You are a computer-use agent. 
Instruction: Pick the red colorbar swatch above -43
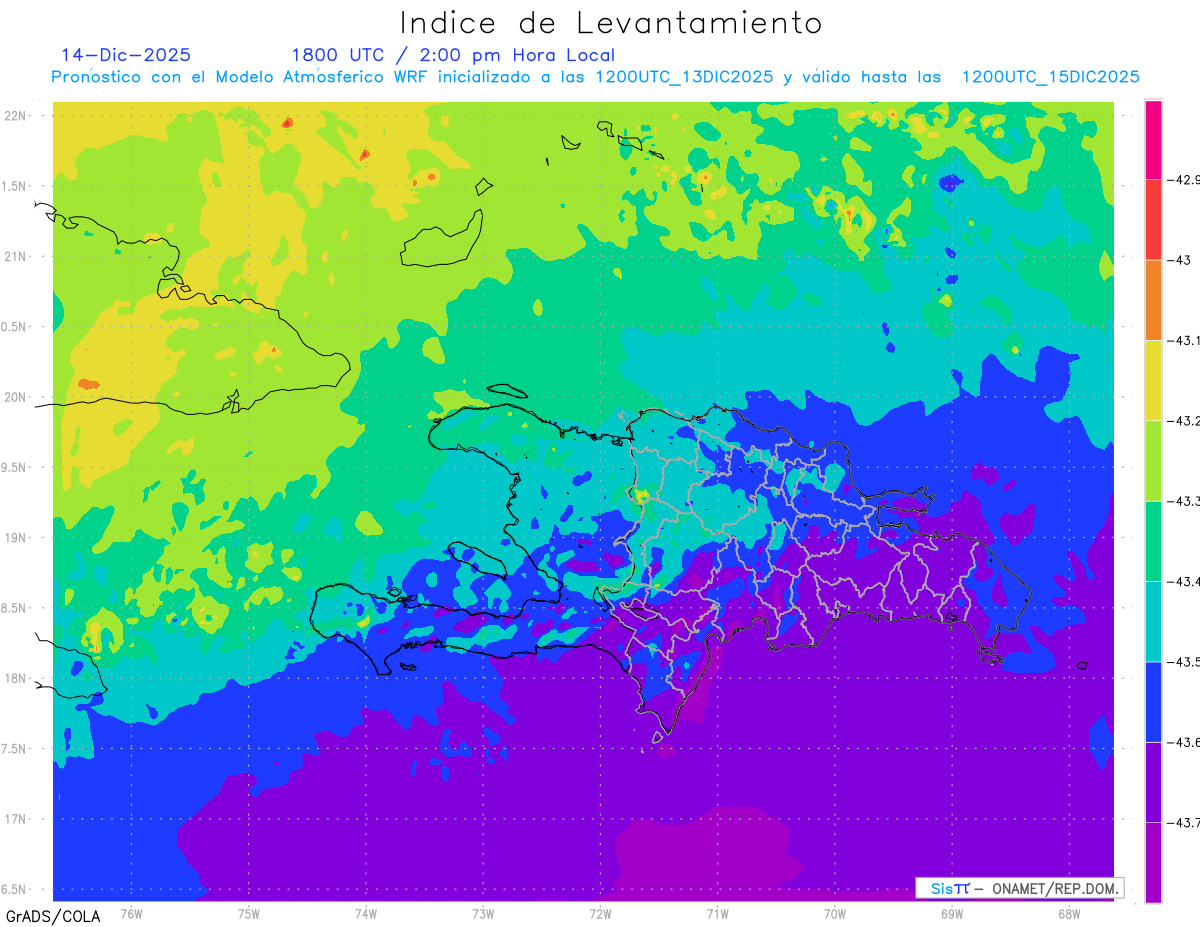(x=1153, y=220)
